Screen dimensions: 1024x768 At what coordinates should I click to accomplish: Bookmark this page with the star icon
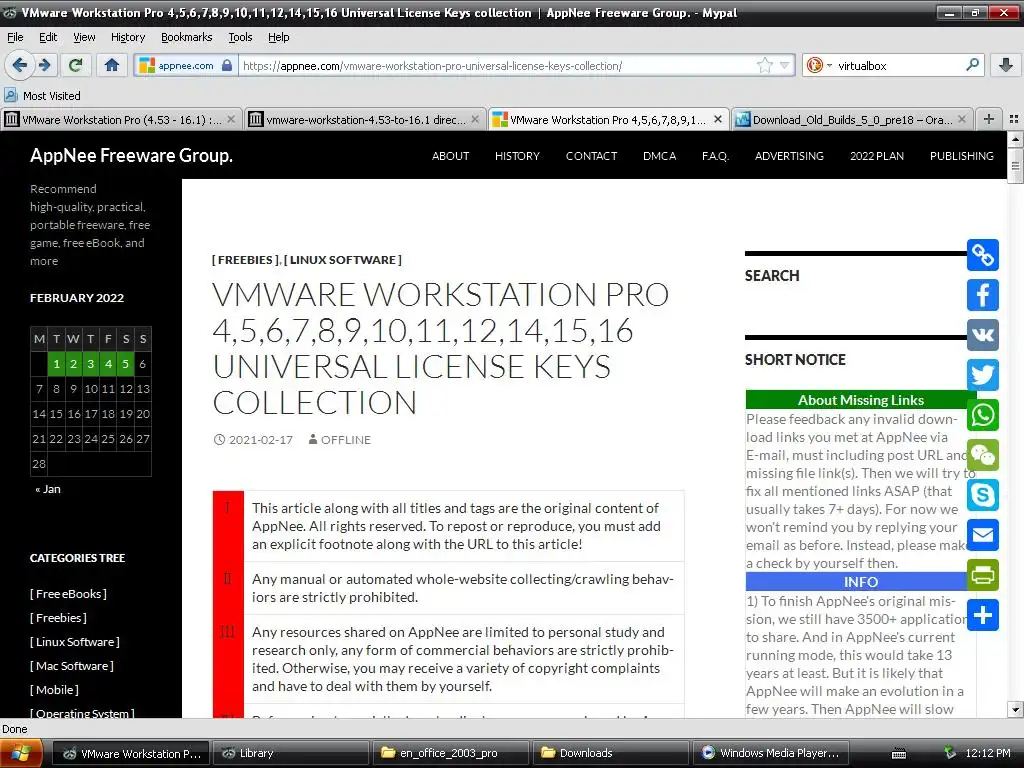(x=764, y=65)
